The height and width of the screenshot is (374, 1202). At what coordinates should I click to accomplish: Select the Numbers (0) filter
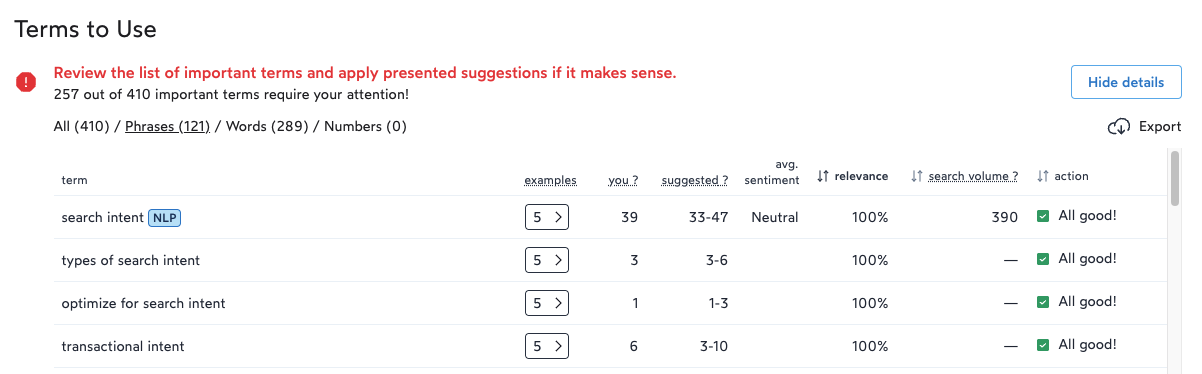(365, 126)
